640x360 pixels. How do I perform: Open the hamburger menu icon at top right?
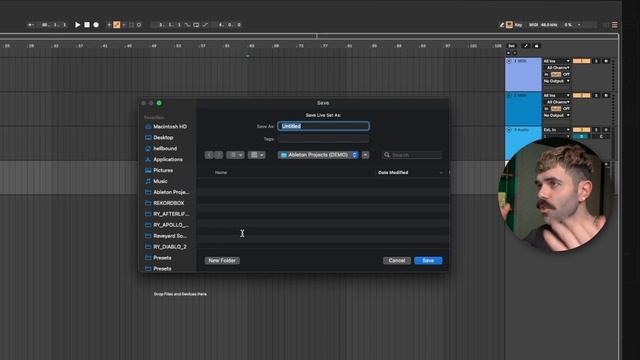[x=614, y=25]
